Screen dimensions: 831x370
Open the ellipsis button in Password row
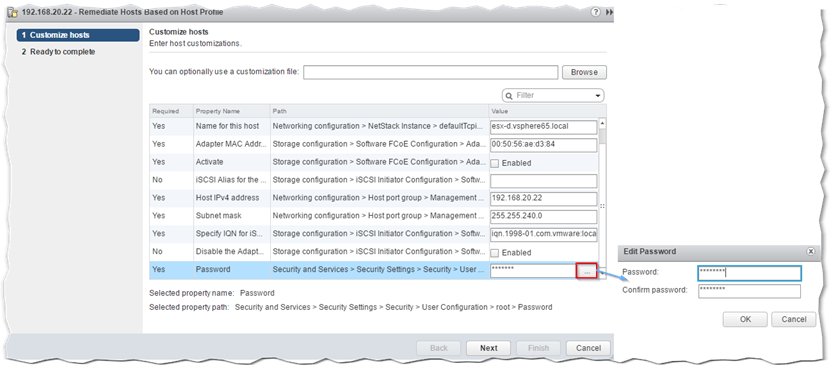point(587,271)
